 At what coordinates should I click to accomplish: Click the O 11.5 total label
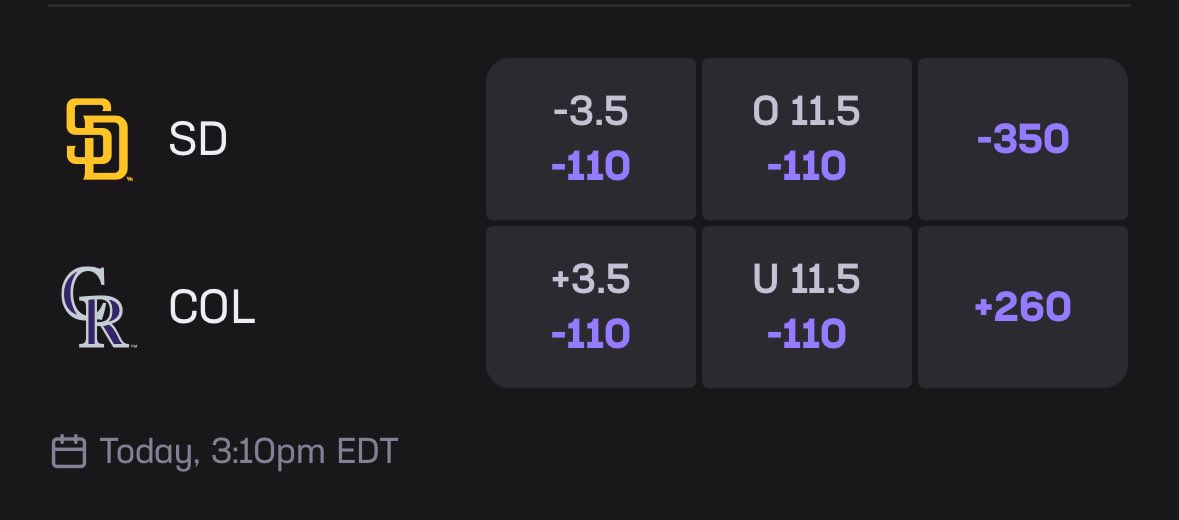[x=807, y=112]
